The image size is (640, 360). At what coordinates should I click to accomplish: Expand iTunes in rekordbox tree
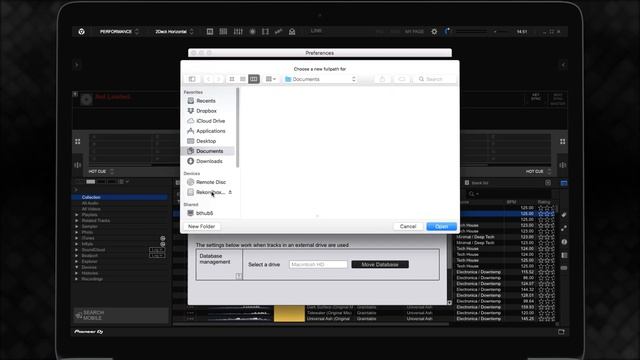[x=77, y=238]
